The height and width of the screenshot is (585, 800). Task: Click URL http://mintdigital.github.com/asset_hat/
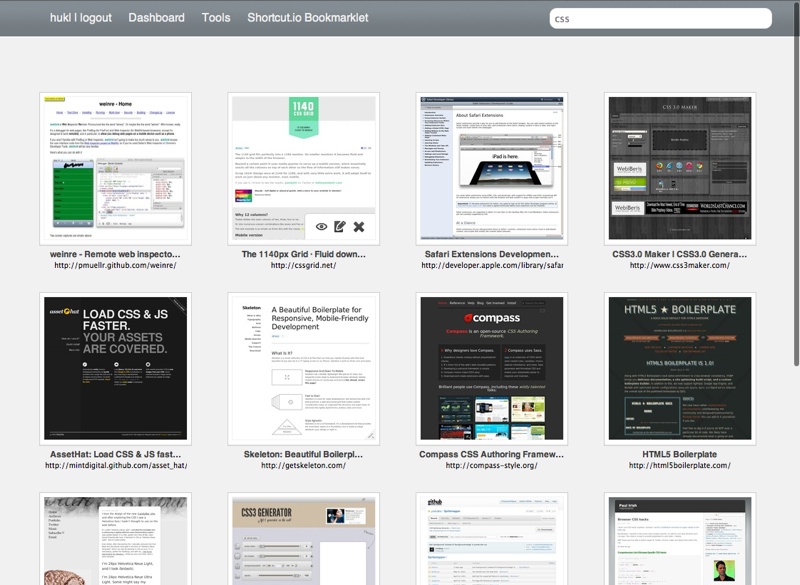(115, 465)
